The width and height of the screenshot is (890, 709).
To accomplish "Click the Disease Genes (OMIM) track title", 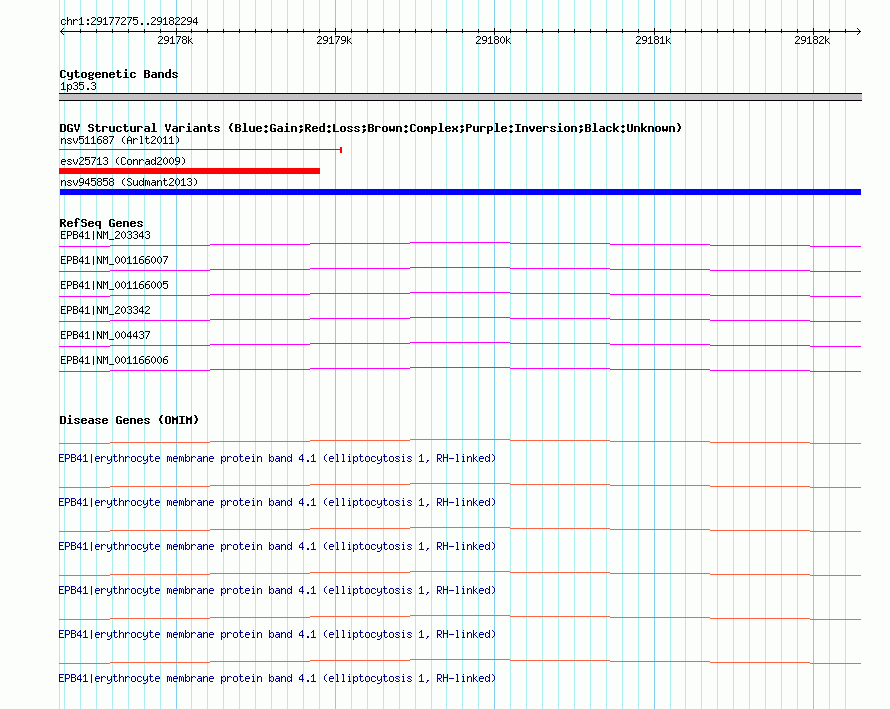I will 129,421.
